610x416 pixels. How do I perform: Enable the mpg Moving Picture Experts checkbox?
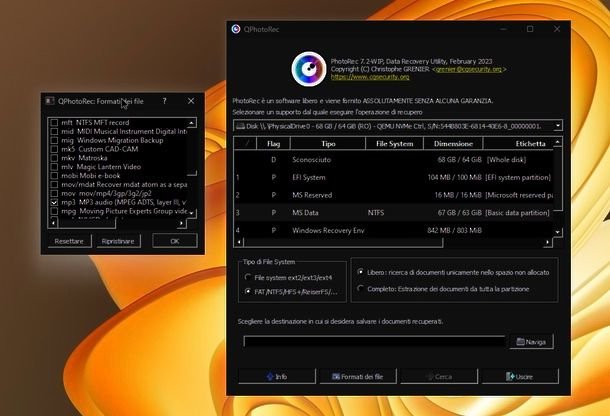[x=54, y=211]
